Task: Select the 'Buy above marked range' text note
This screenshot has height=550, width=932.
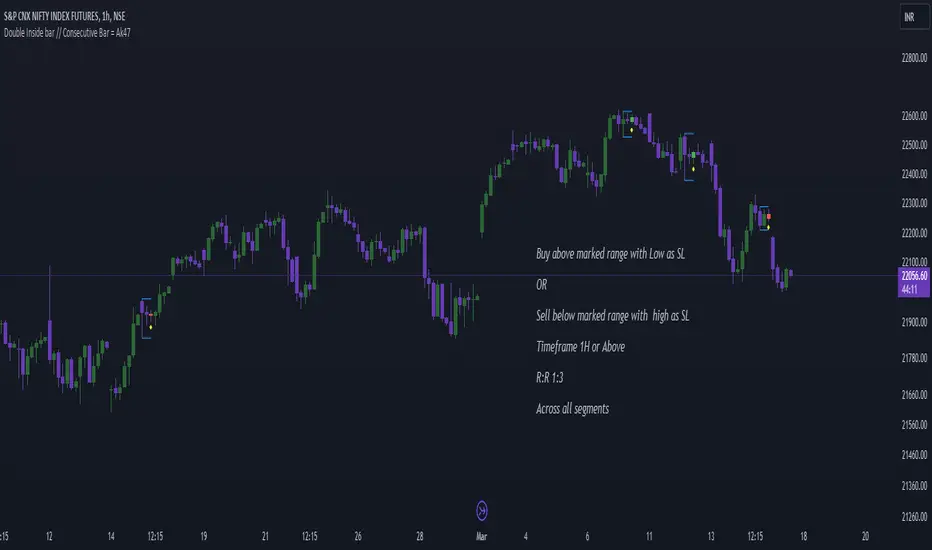Action: pyautogui.click(x=610, y=254)
